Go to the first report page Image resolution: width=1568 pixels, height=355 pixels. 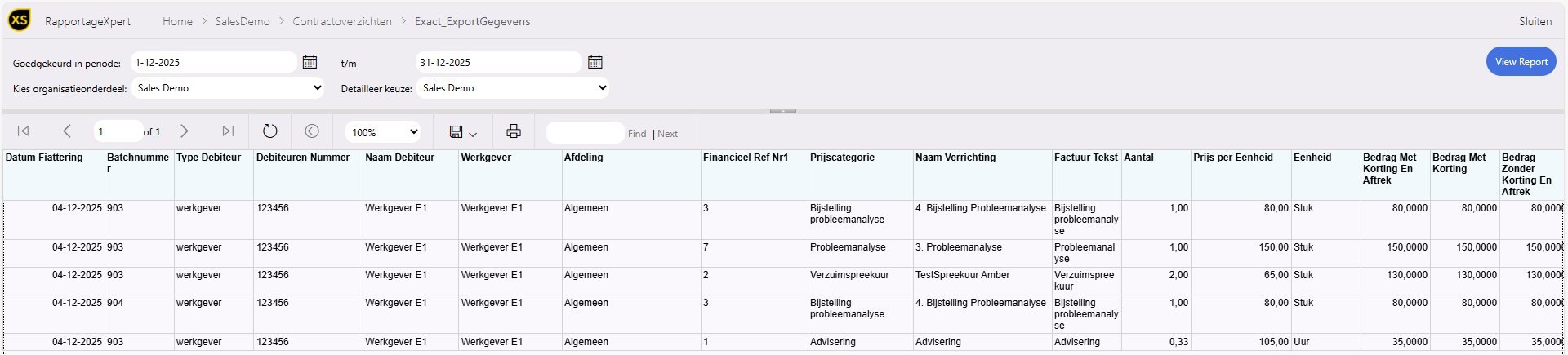(24, 131)
